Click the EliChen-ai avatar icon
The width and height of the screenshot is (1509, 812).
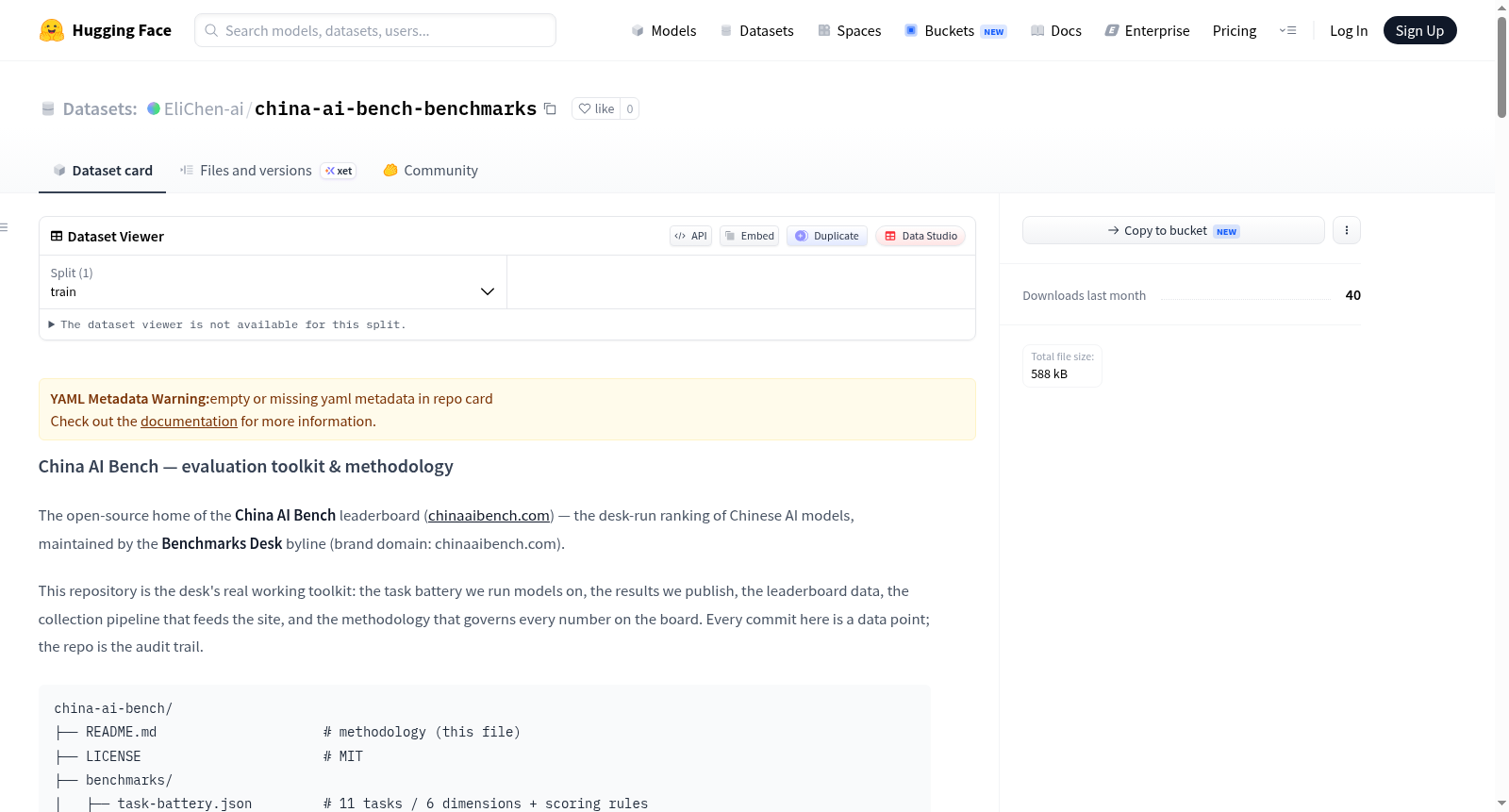(154, 108)
